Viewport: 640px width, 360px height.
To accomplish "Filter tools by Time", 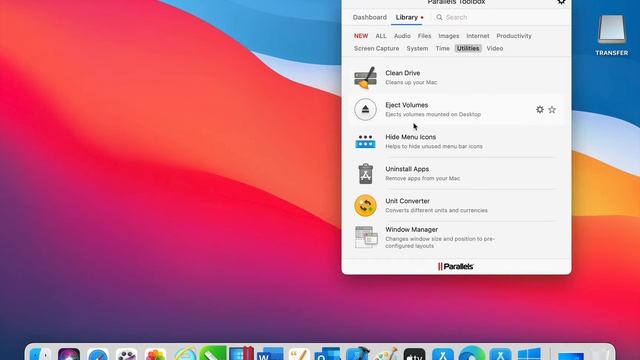I will pos(442,48).
